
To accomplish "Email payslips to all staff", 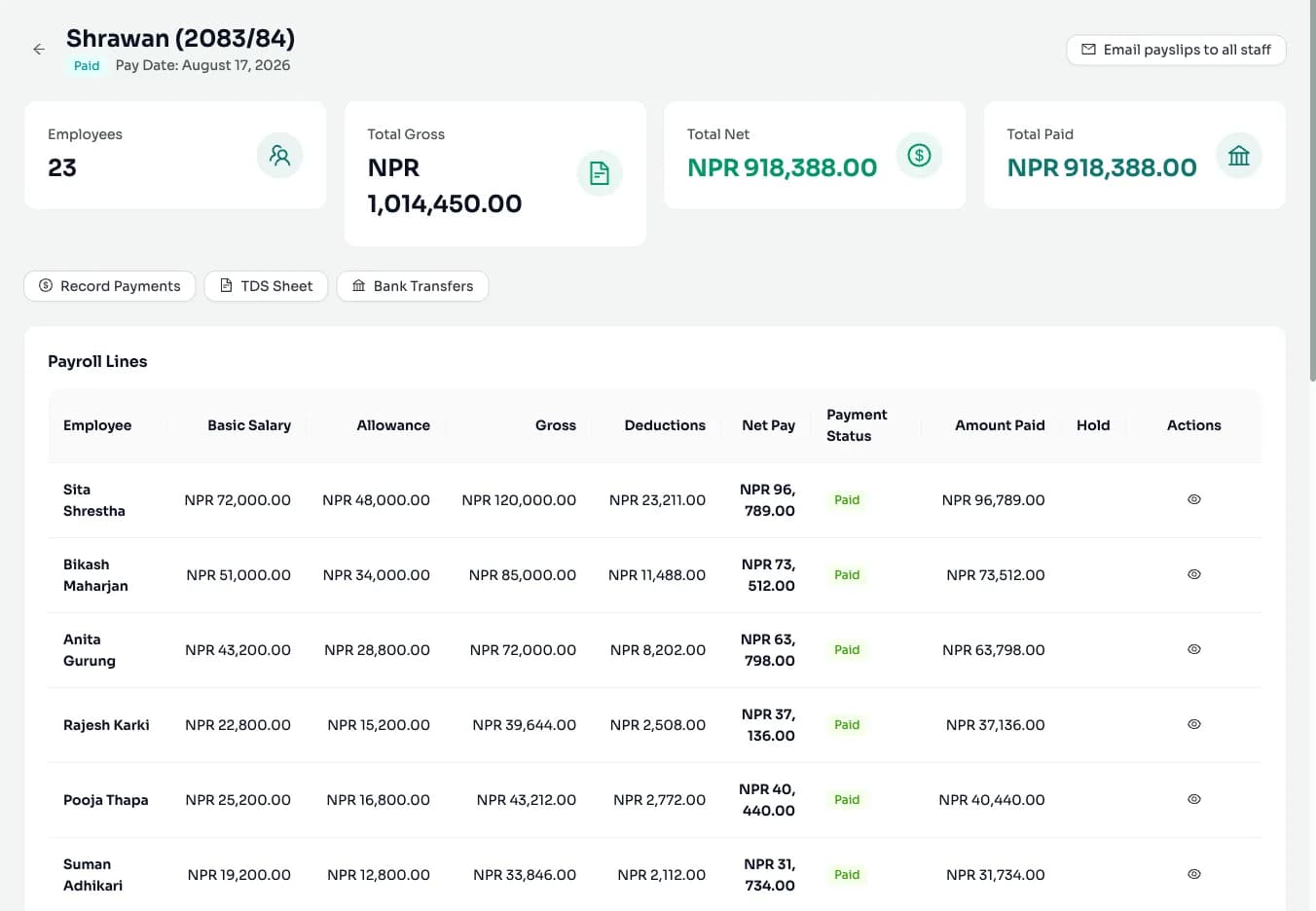I will (1176, 50).
